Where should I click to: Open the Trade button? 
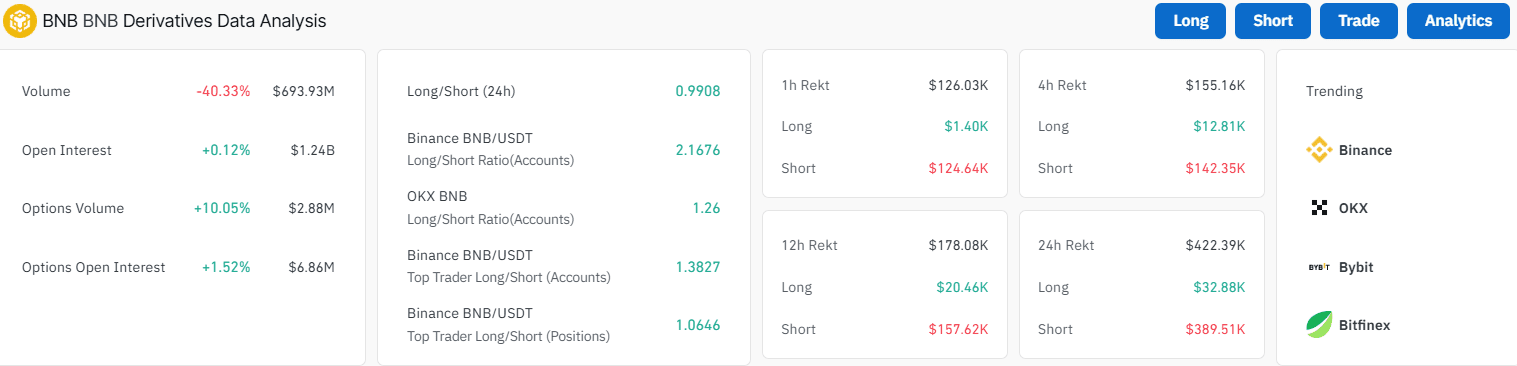coord(1359,21)
